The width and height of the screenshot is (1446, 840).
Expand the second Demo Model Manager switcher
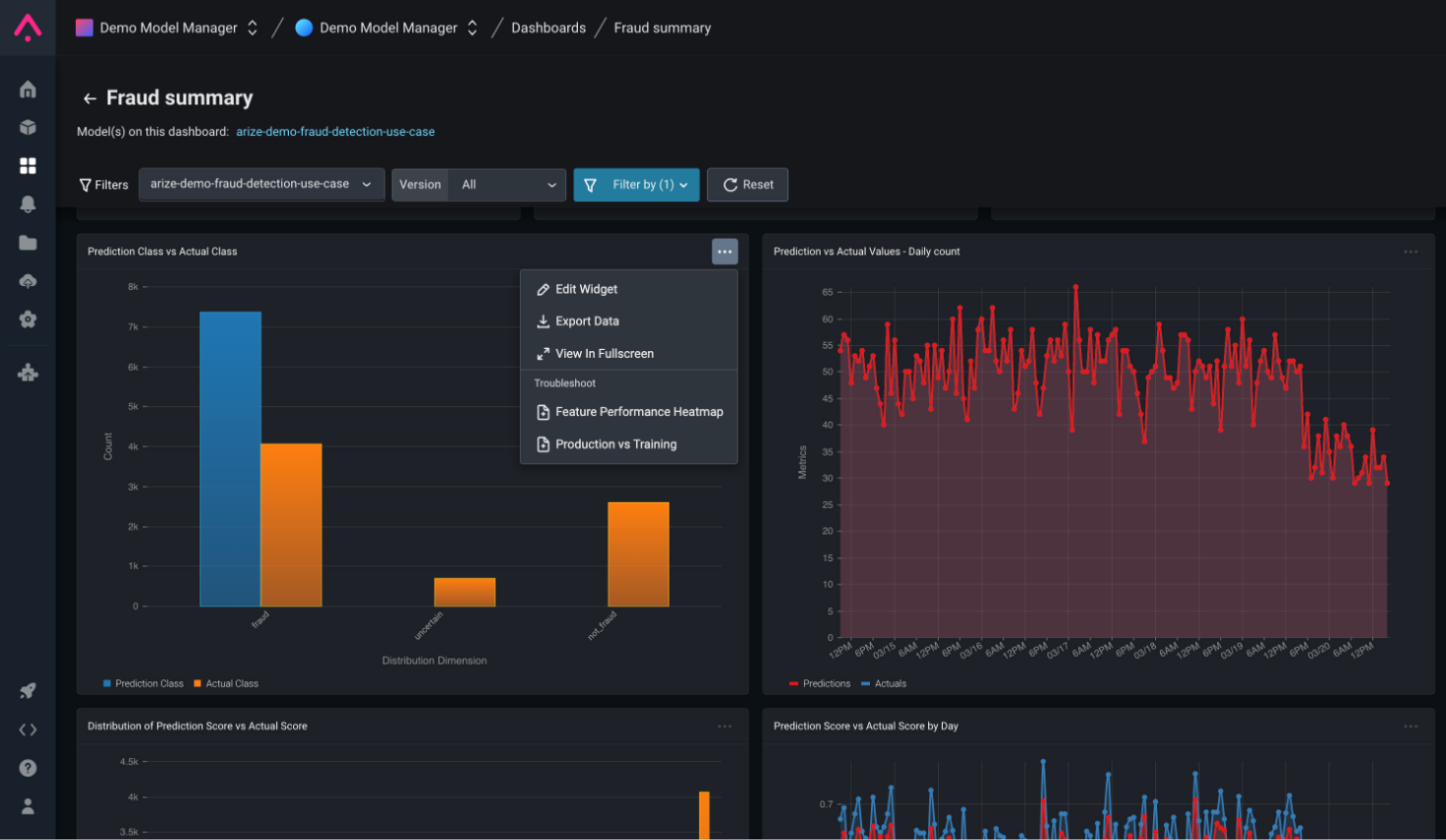click(x=472, y=28)
